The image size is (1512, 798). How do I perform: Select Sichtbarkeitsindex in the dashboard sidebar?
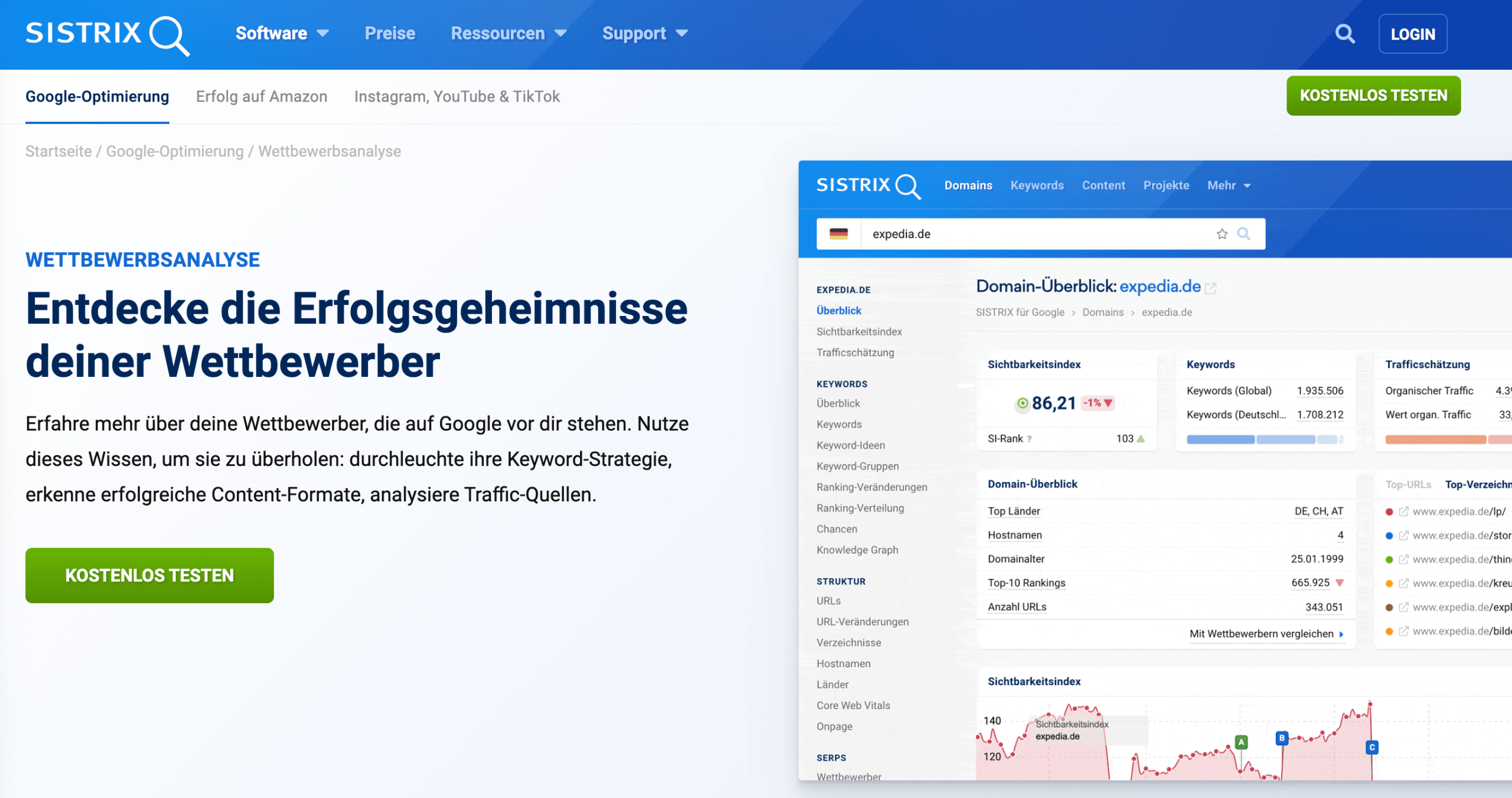pyautogui.click(x=859, y=332)
